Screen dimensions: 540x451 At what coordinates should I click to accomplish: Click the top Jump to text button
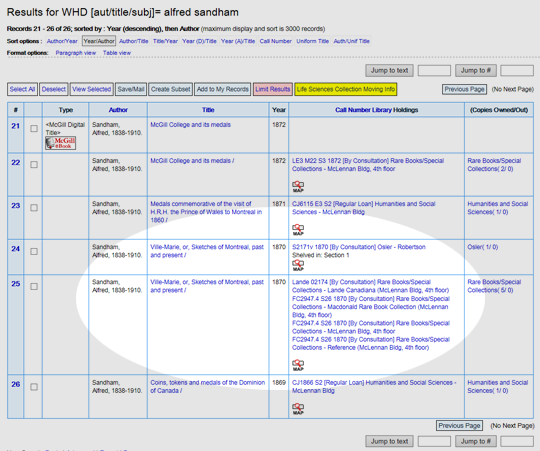coord(390,71)
